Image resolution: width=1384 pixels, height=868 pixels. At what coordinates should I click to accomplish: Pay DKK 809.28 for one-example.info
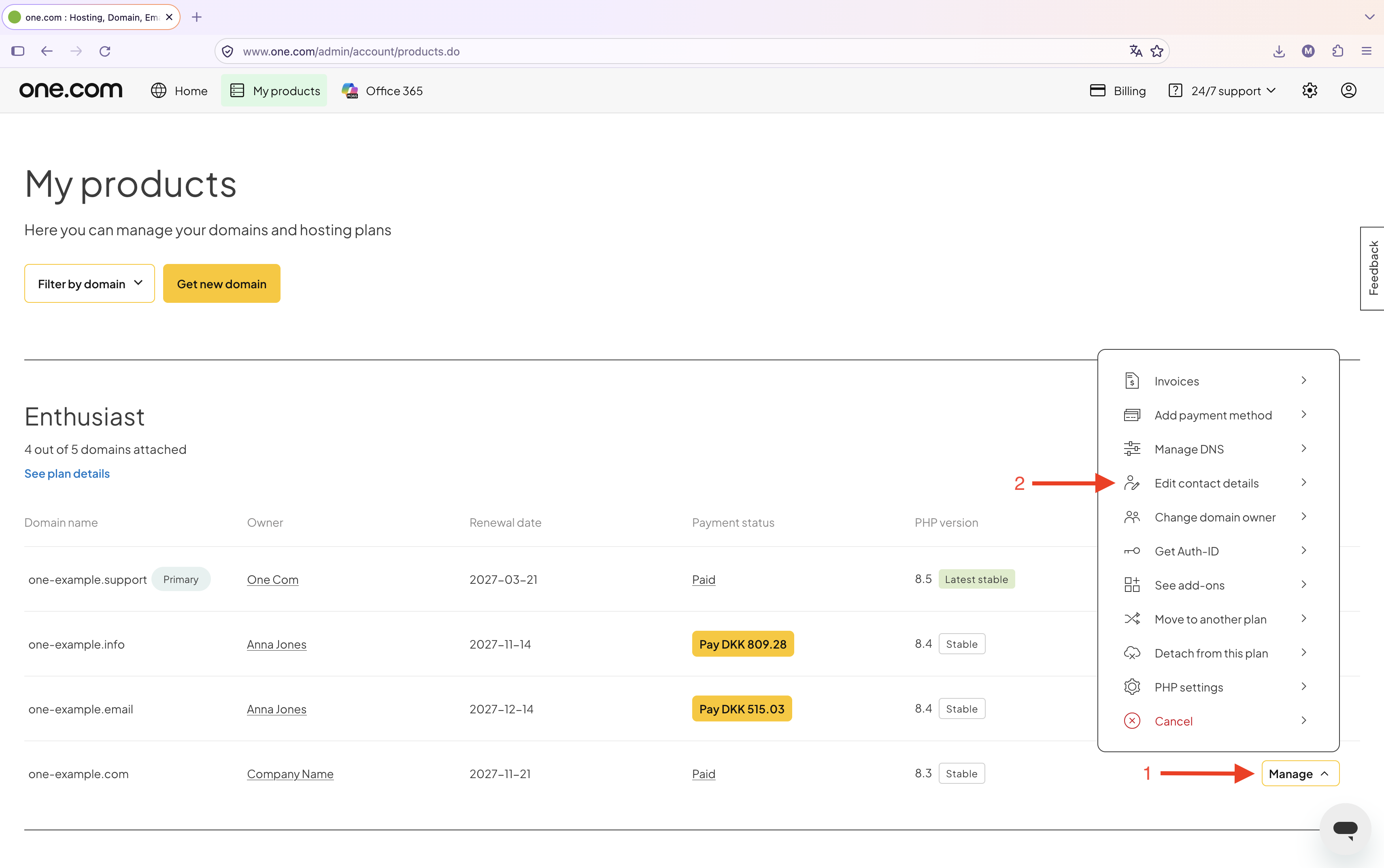[743, 644]
